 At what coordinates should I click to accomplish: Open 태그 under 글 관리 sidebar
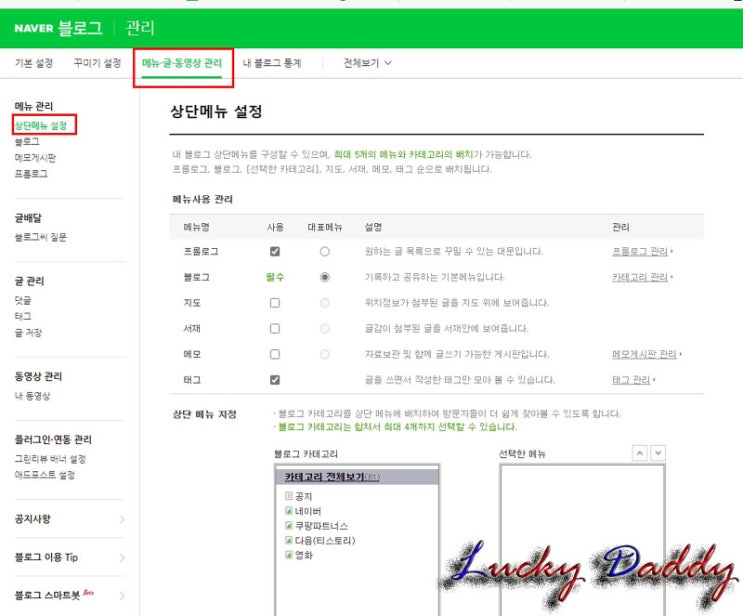pyautogui.click(x=23, y=316)
